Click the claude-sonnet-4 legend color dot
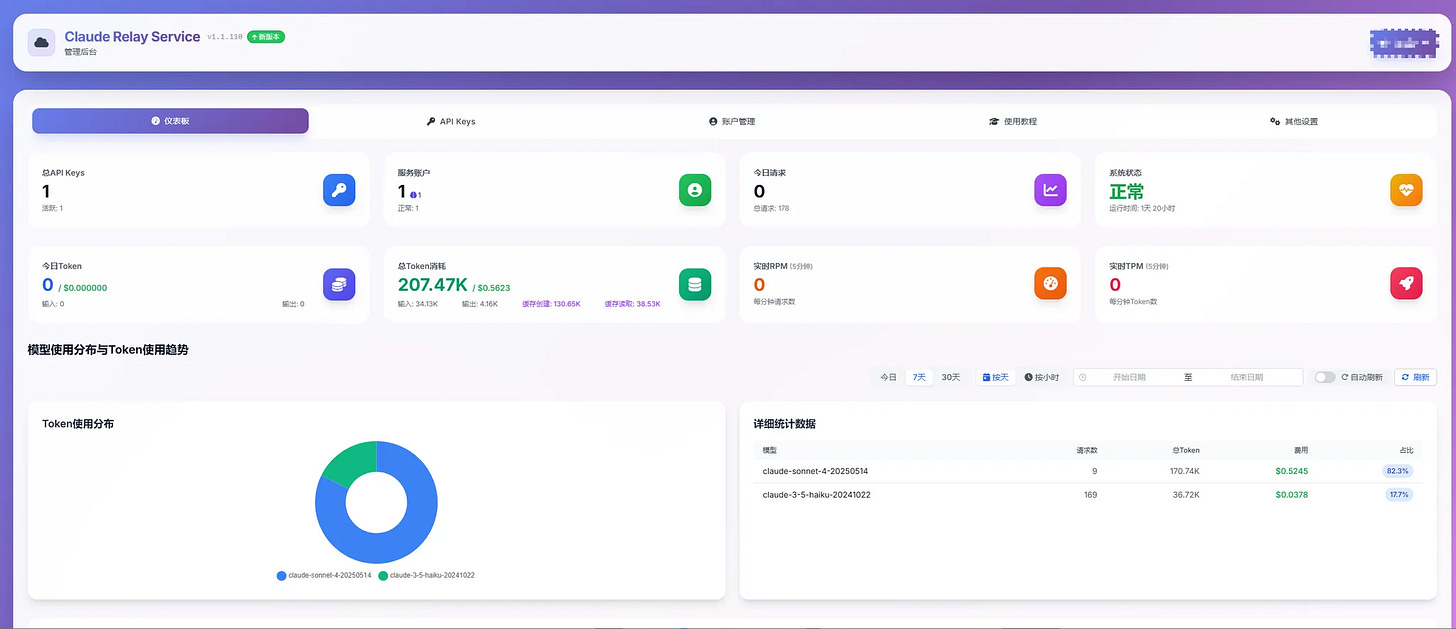 (x=281, y=575)
